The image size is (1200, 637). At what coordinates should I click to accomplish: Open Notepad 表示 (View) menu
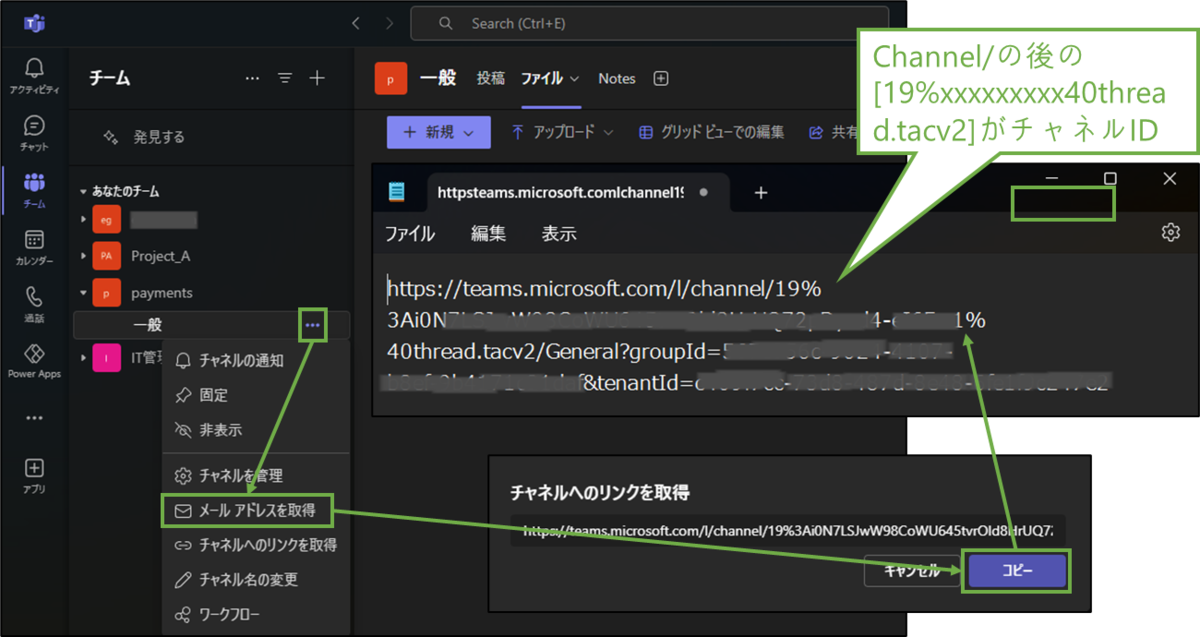click(x=559, y=234)
